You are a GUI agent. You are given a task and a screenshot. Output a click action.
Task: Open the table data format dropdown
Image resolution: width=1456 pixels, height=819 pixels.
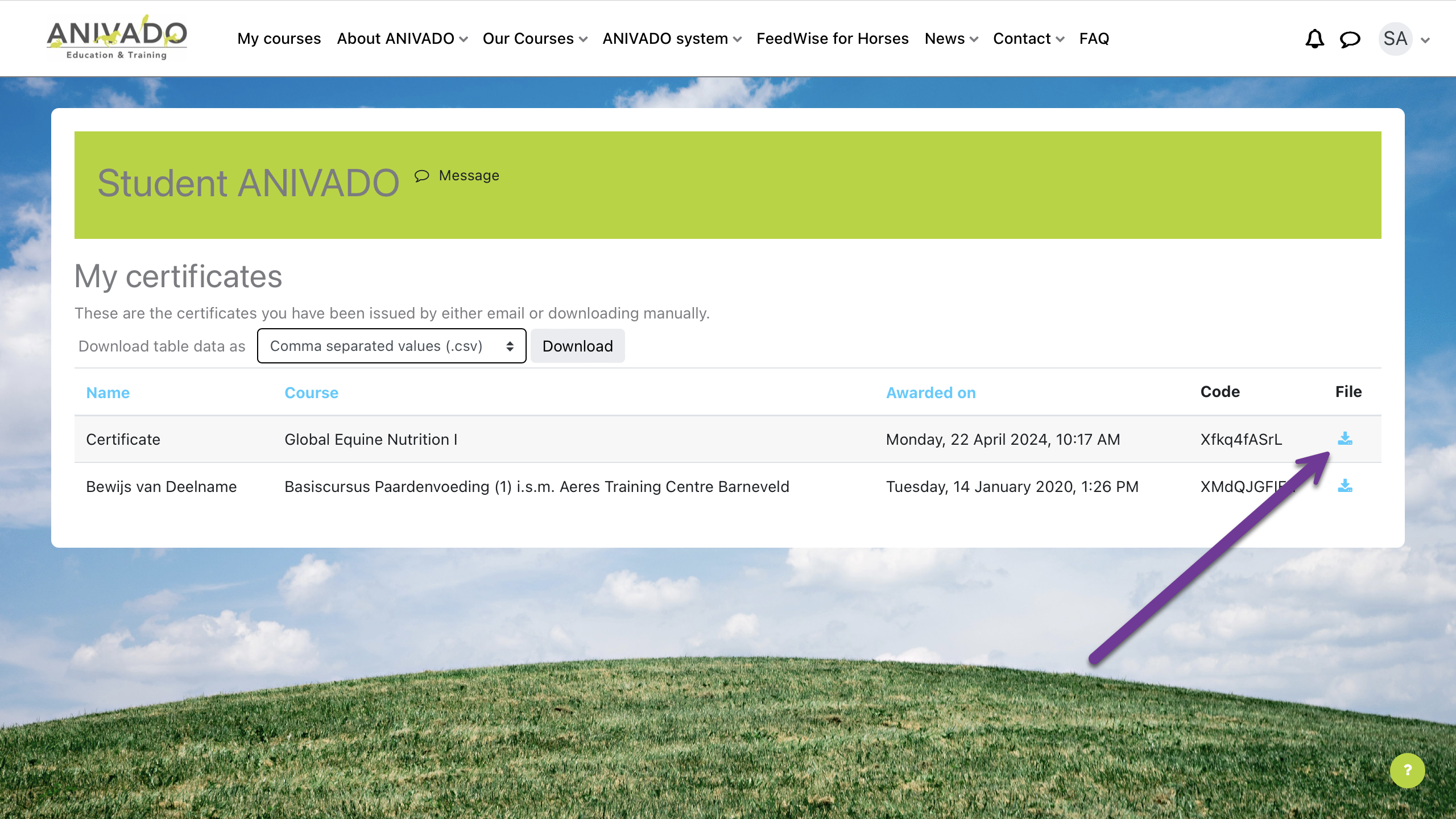pyautogui.click(x=391, y=346)
